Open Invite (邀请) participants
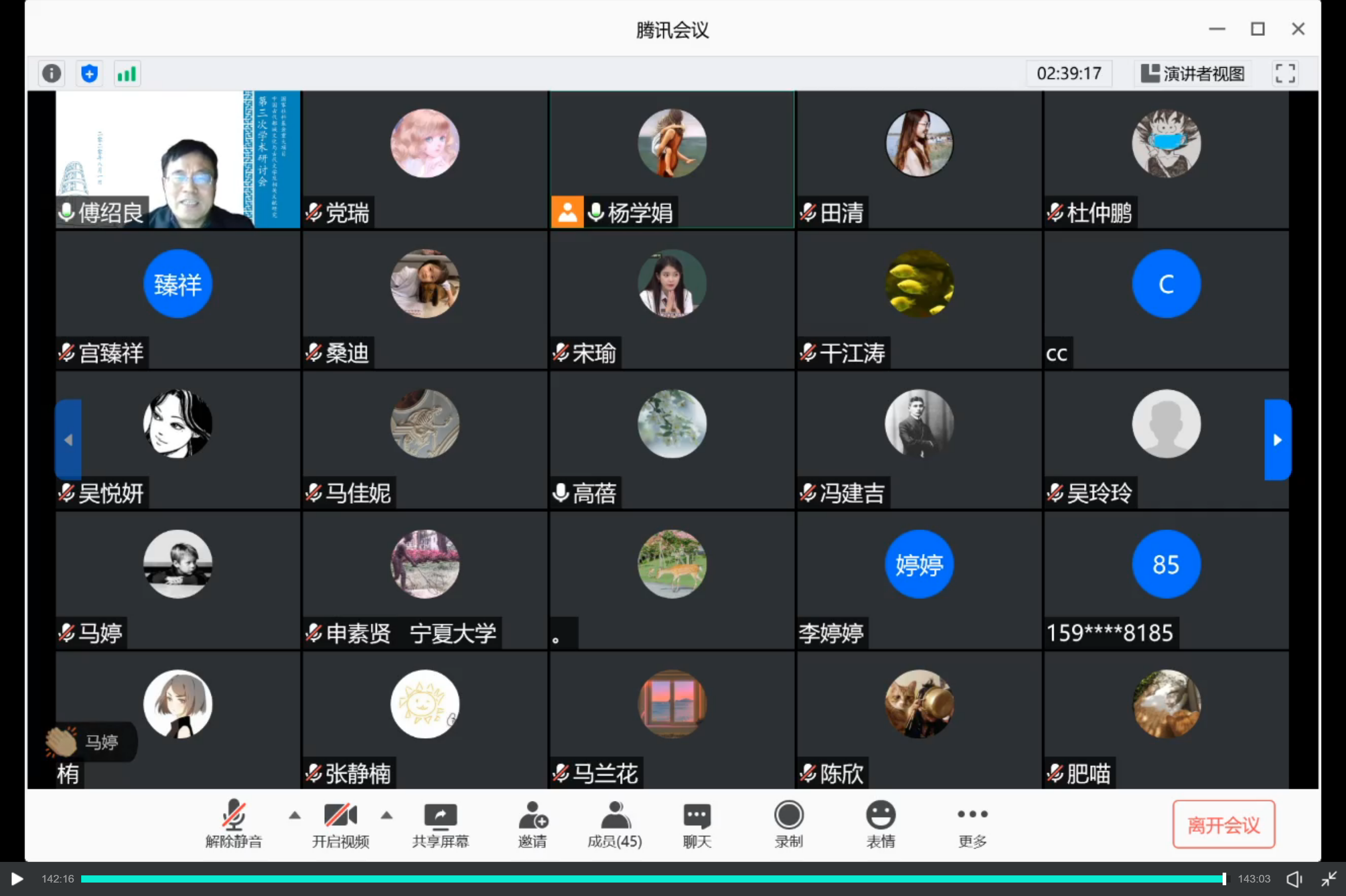Screen dimensions: 1346x896 (x=532, y=824)
